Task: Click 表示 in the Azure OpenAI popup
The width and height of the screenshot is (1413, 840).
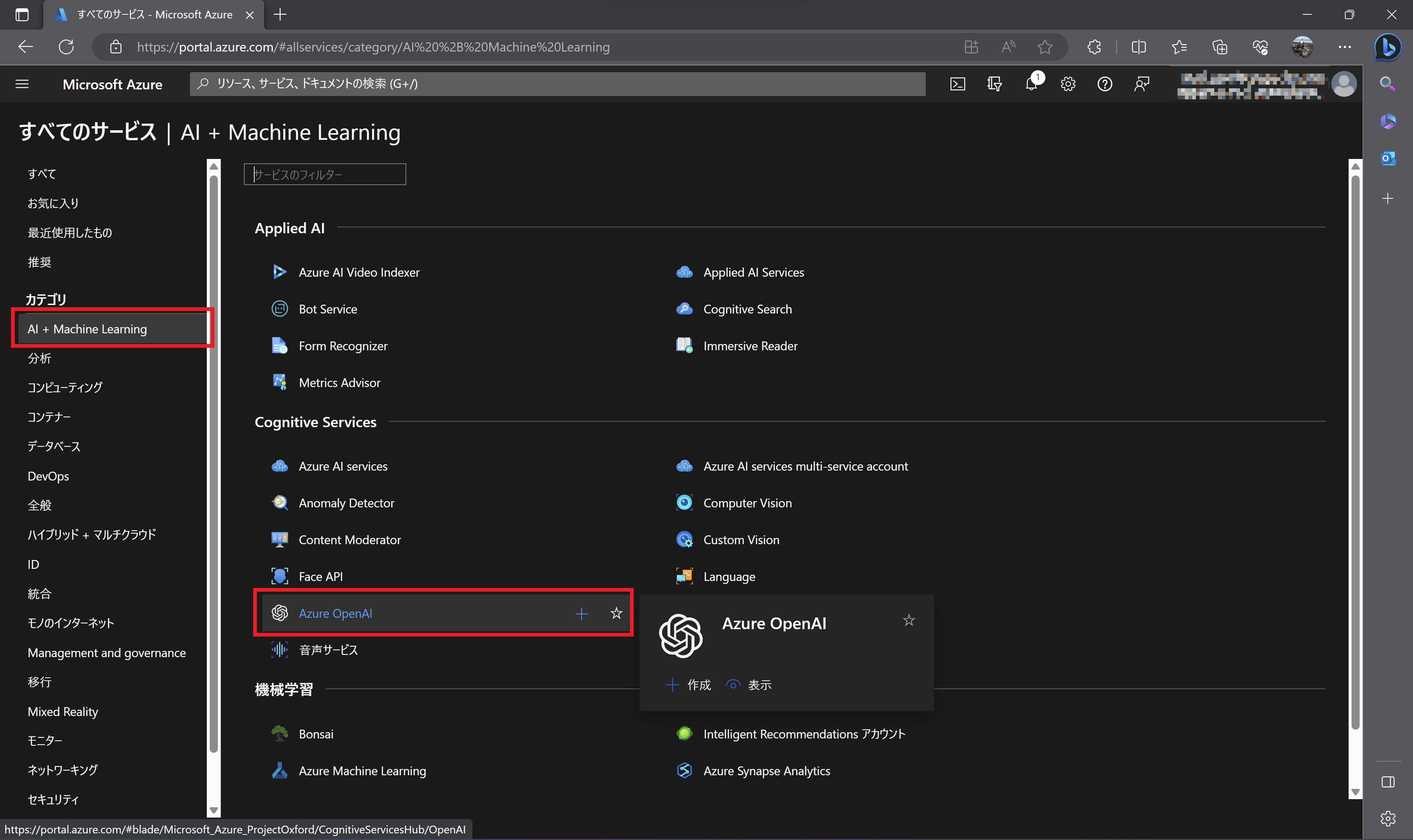Action: 749,685
